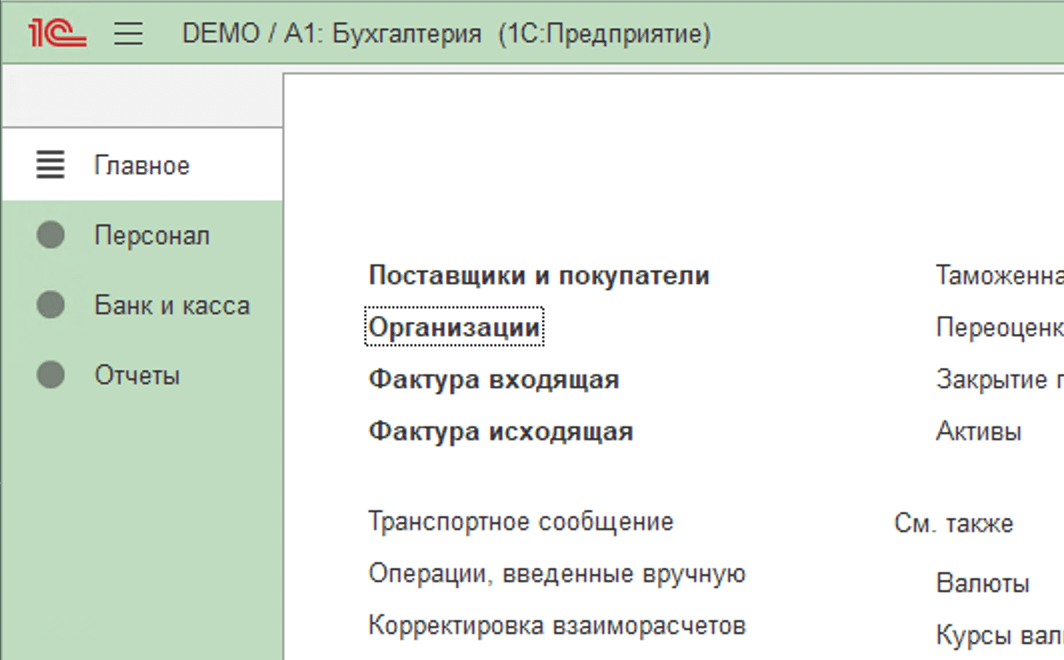The image size is (1064, 660).
Task: Click the circle icon beside Персонал
Action: (50, 236)
